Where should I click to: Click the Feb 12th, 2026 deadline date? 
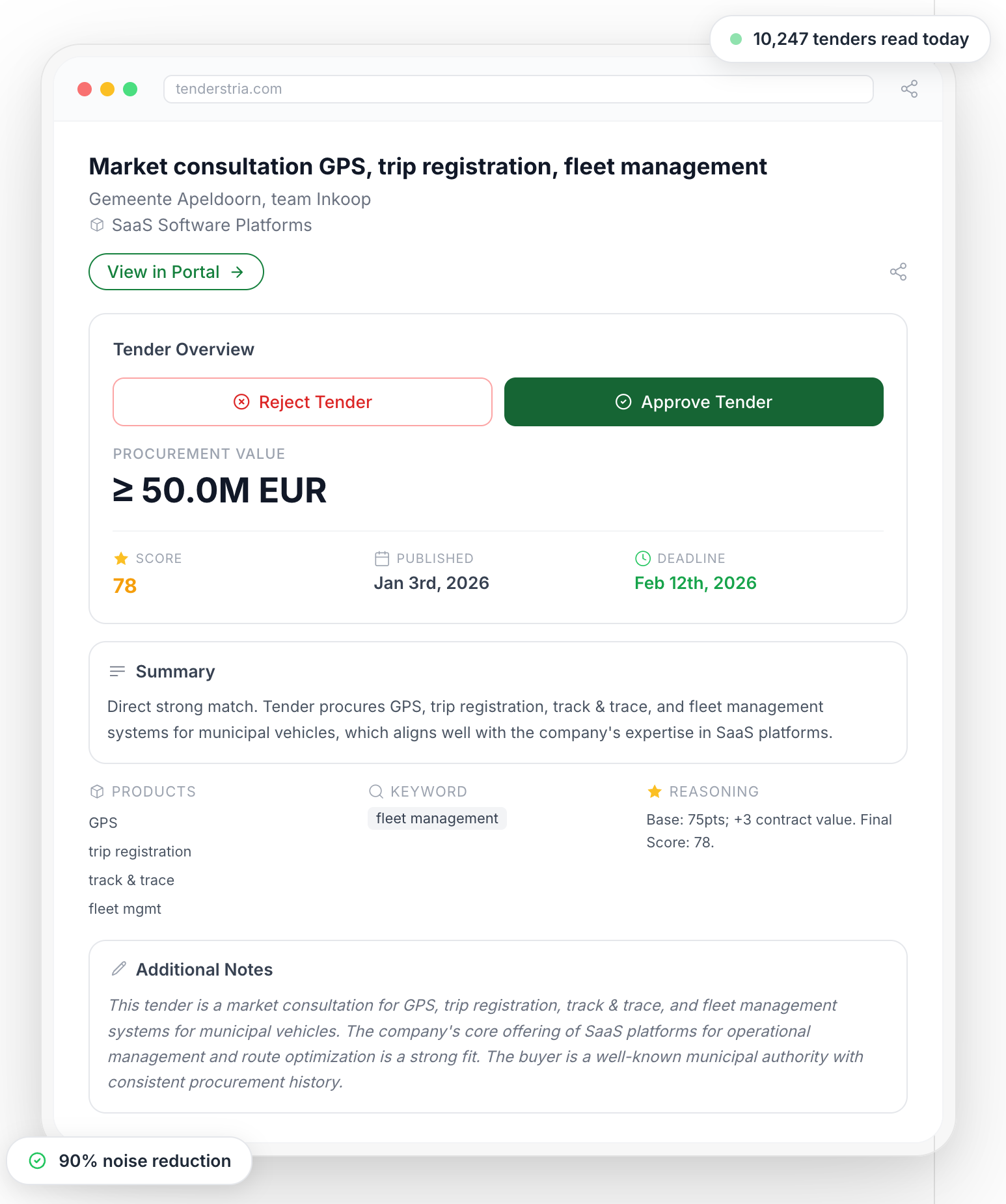(695, 583)
